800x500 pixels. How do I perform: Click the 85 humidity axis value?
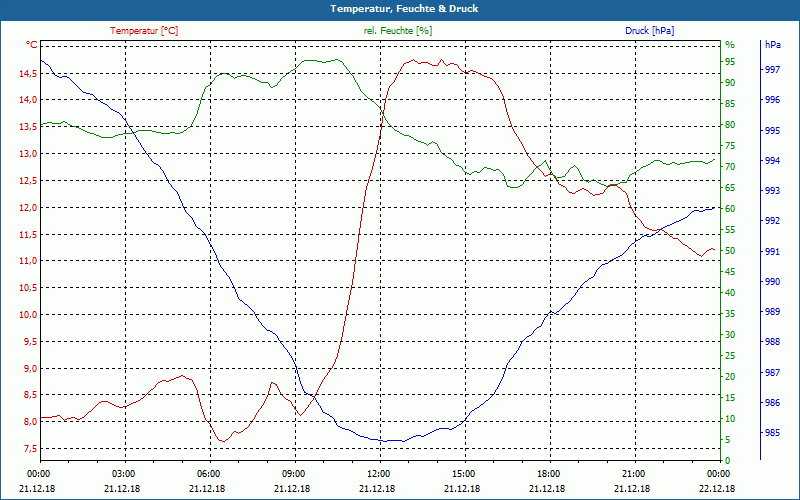tap(730, 104)
